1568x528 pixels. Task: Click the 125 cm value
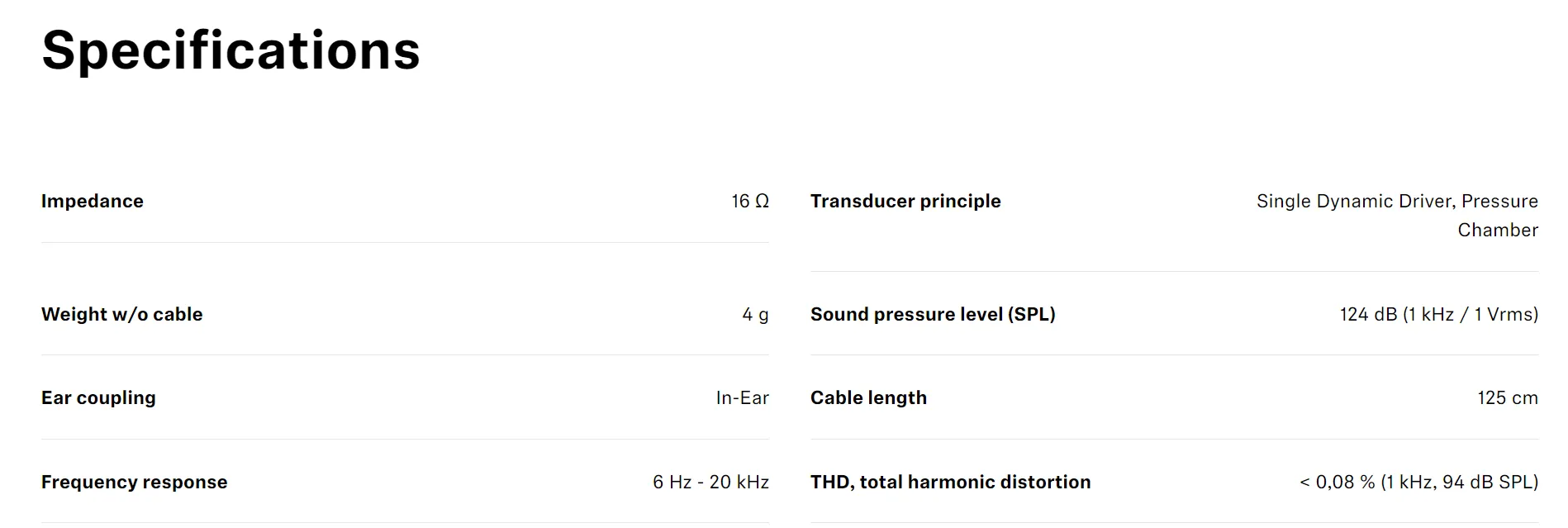point(1508,397)
